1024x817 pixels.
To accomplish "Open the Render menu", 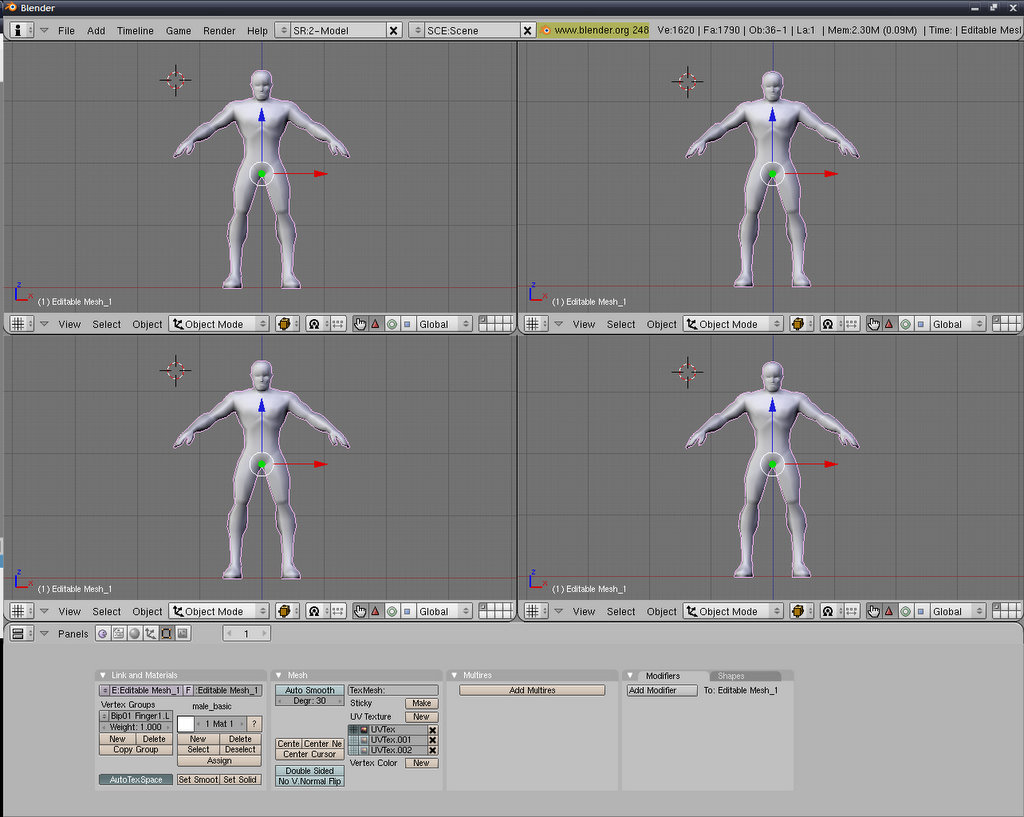I will pos(219,30).
